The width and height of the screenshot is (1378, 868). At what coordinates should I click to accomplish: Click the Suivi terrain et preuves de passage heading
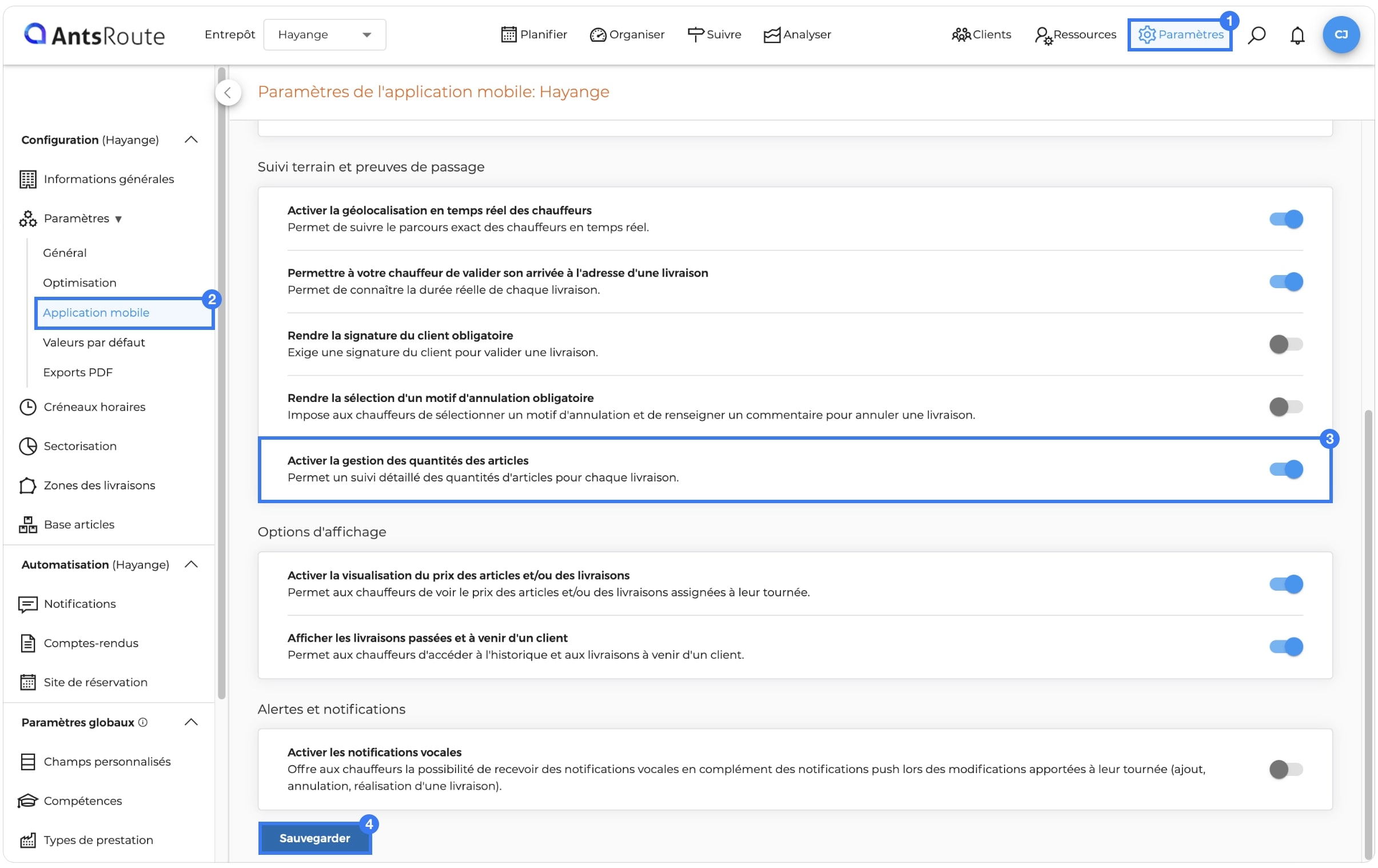(371, 167)
